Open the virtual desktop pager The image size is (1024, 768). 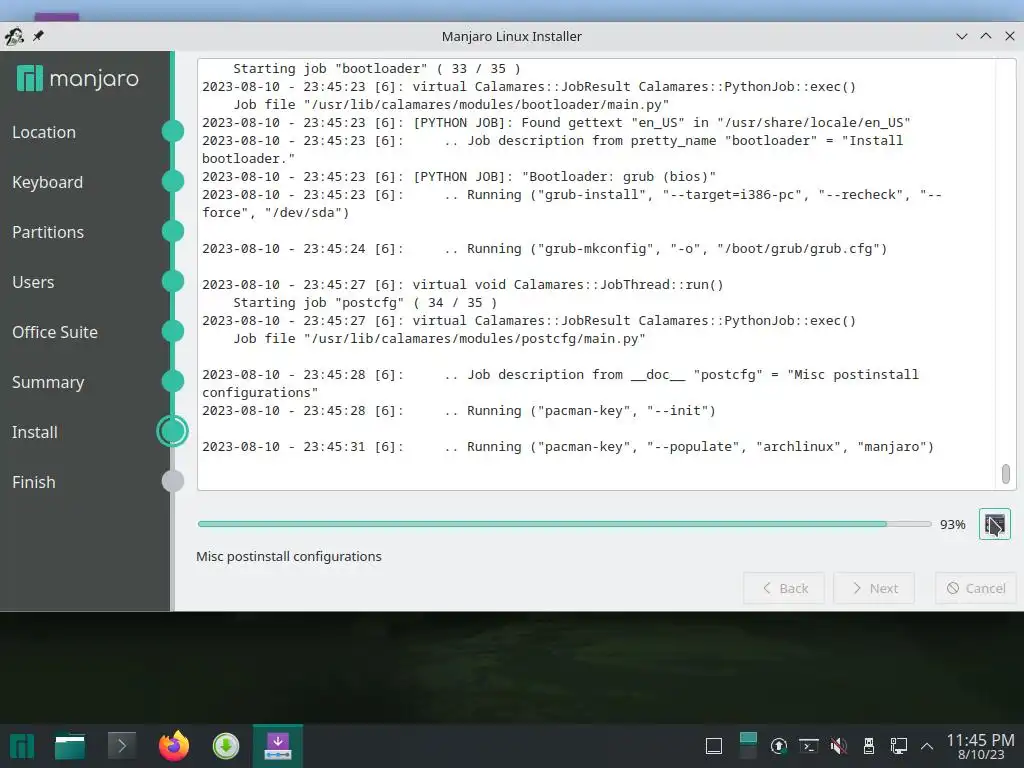coord(748,746)
